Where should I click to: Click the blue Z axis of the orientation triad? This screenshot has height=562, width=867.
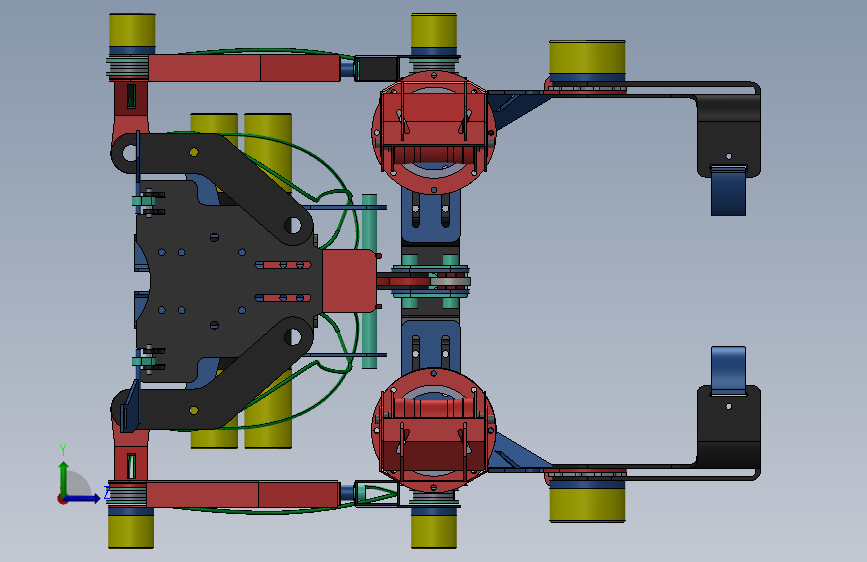click(x=83, y=498)
